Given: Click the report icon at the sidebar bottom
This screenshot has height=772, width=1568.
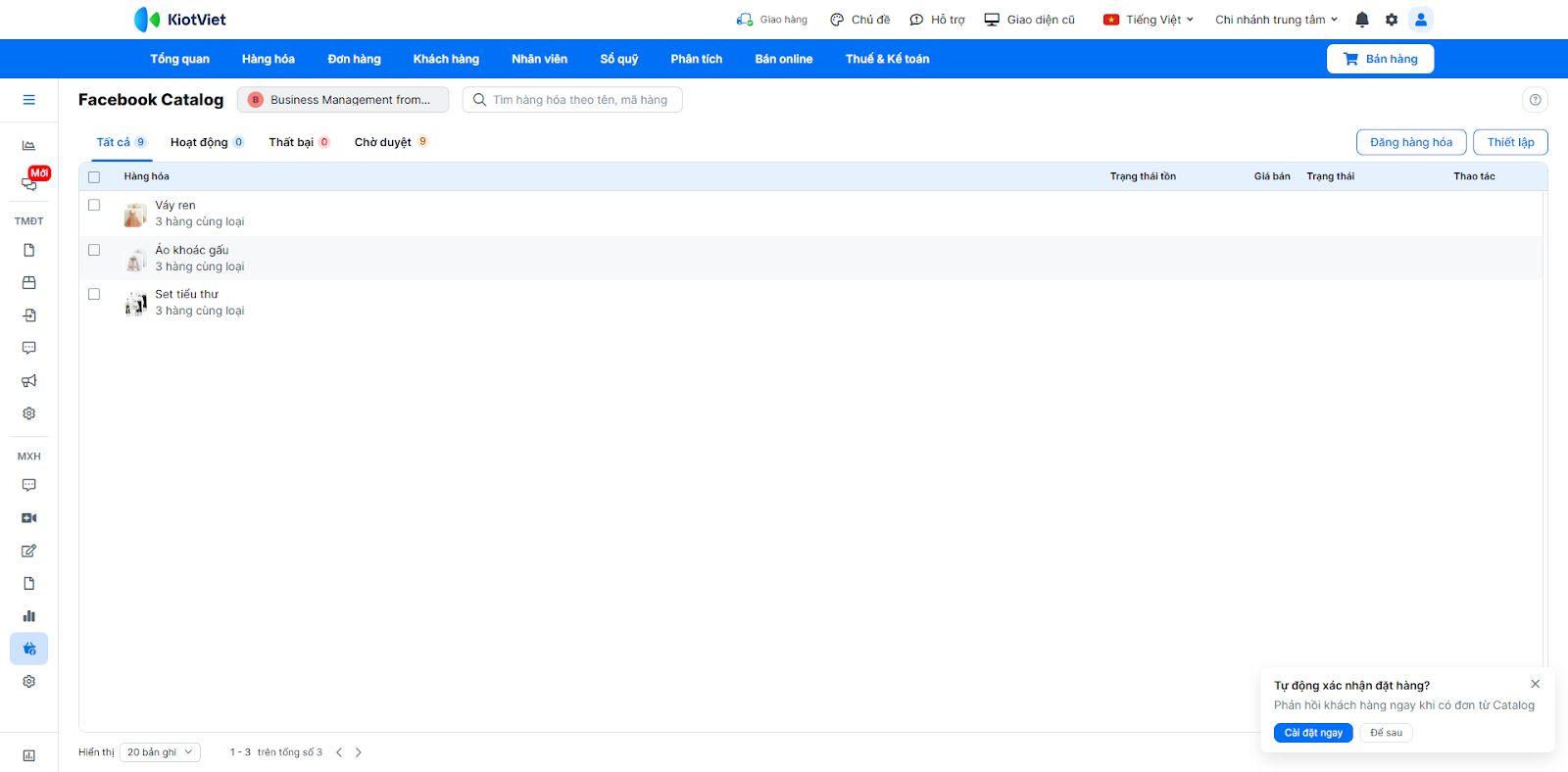Looking at the screenshot, I should pos(29,755).
